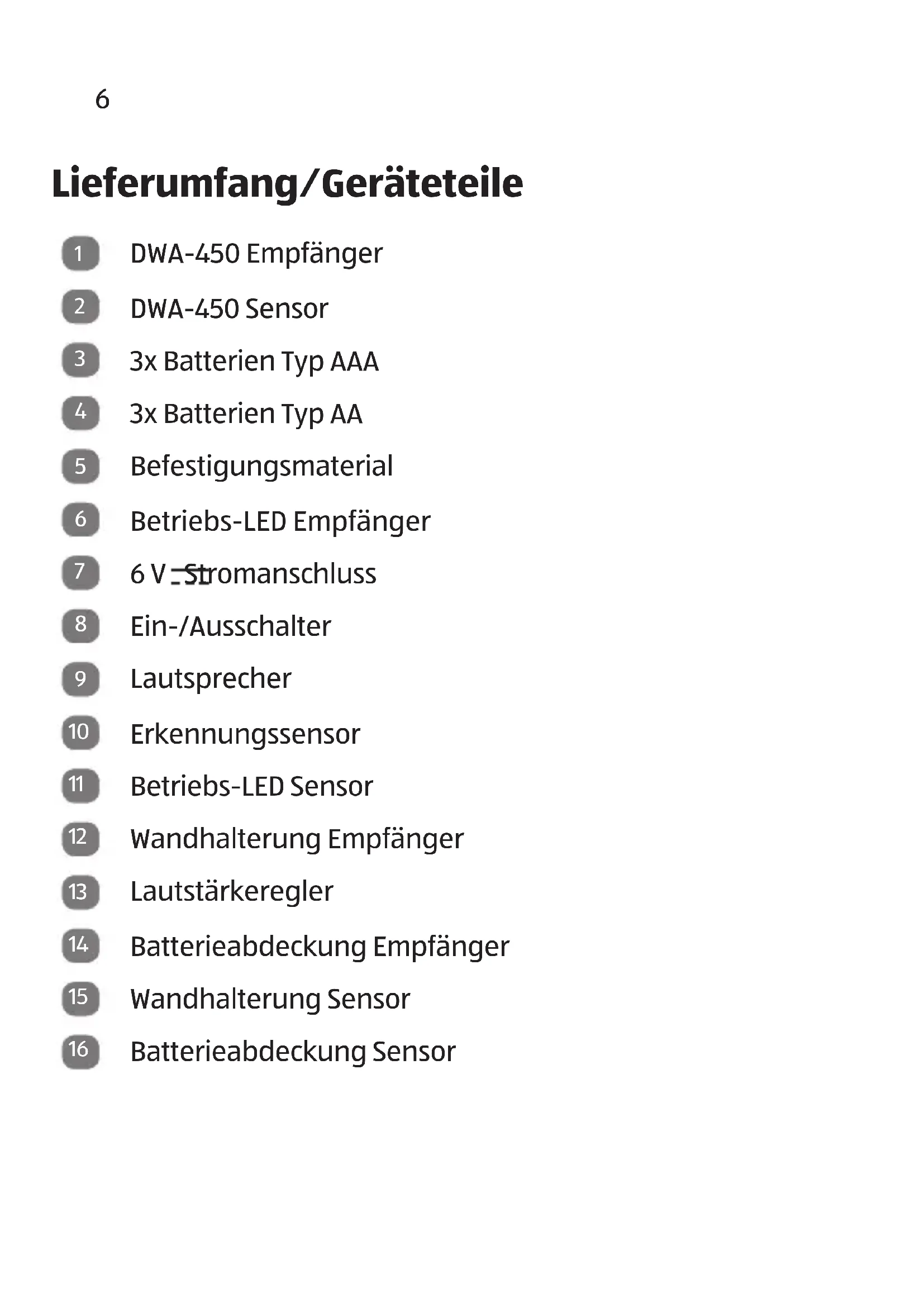The image size is (924, 1307).
Task: Click the Lieferumfang/Geräteteile heading
Action: [x=287, y=183]
